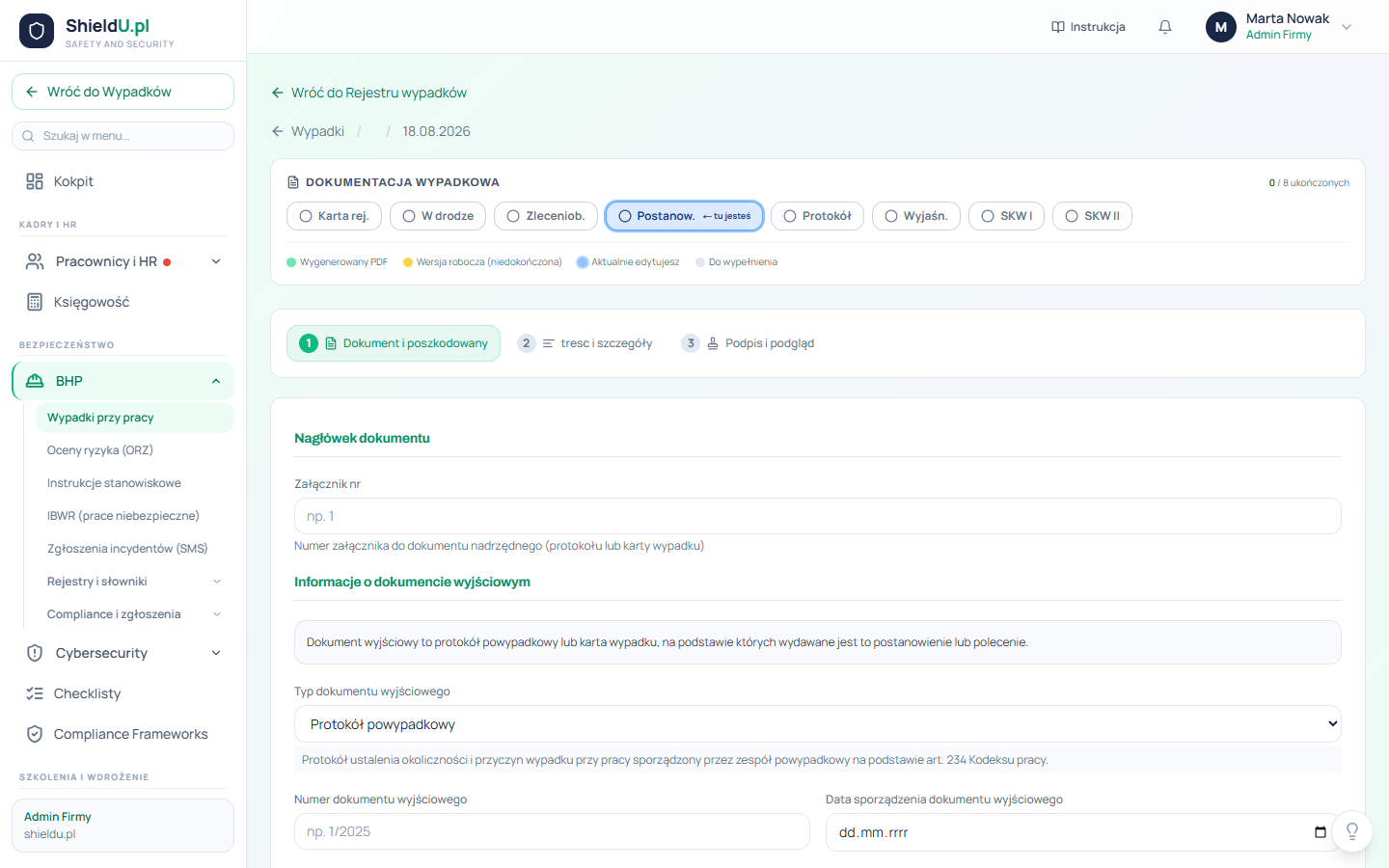
Task: Select the Protokół document
Action: click(817, 216)
